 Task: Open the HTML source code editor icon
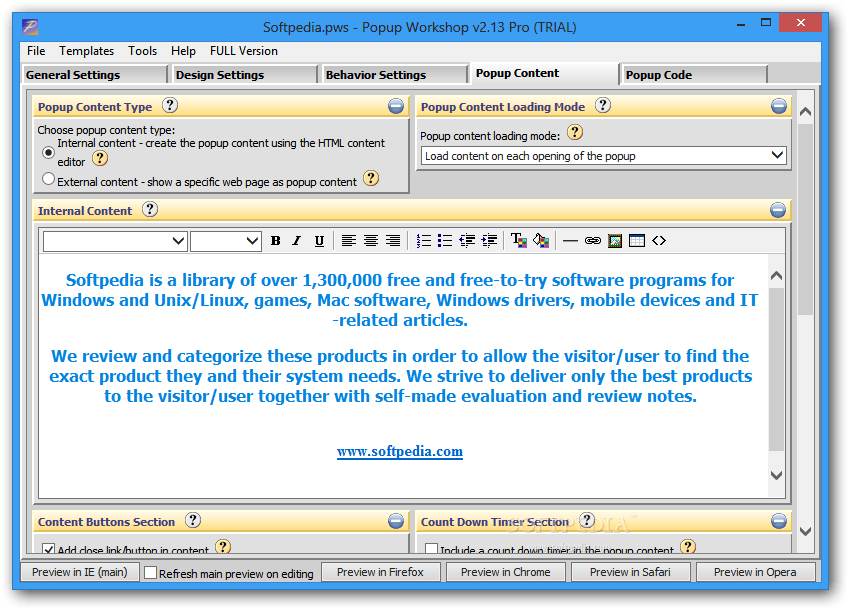[x=658, y=240]
